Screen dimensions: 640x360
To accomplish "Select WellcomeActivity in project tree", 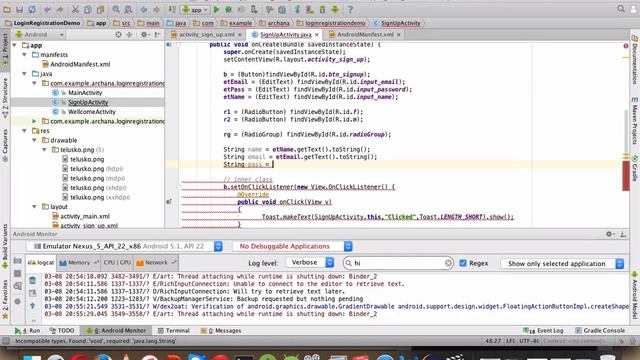I will point(91,111).
